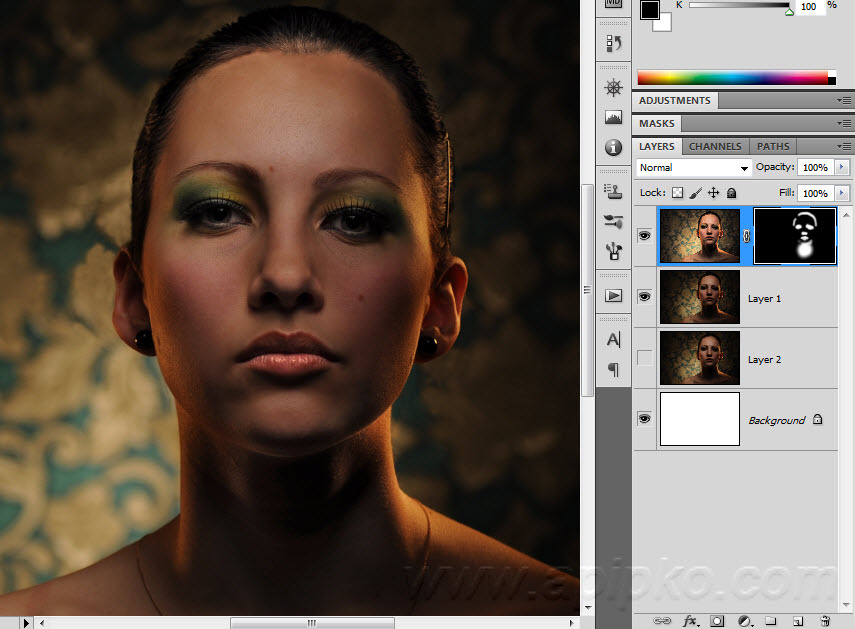
Task: Open the Histogram panel icon
Action: (614, 118)
